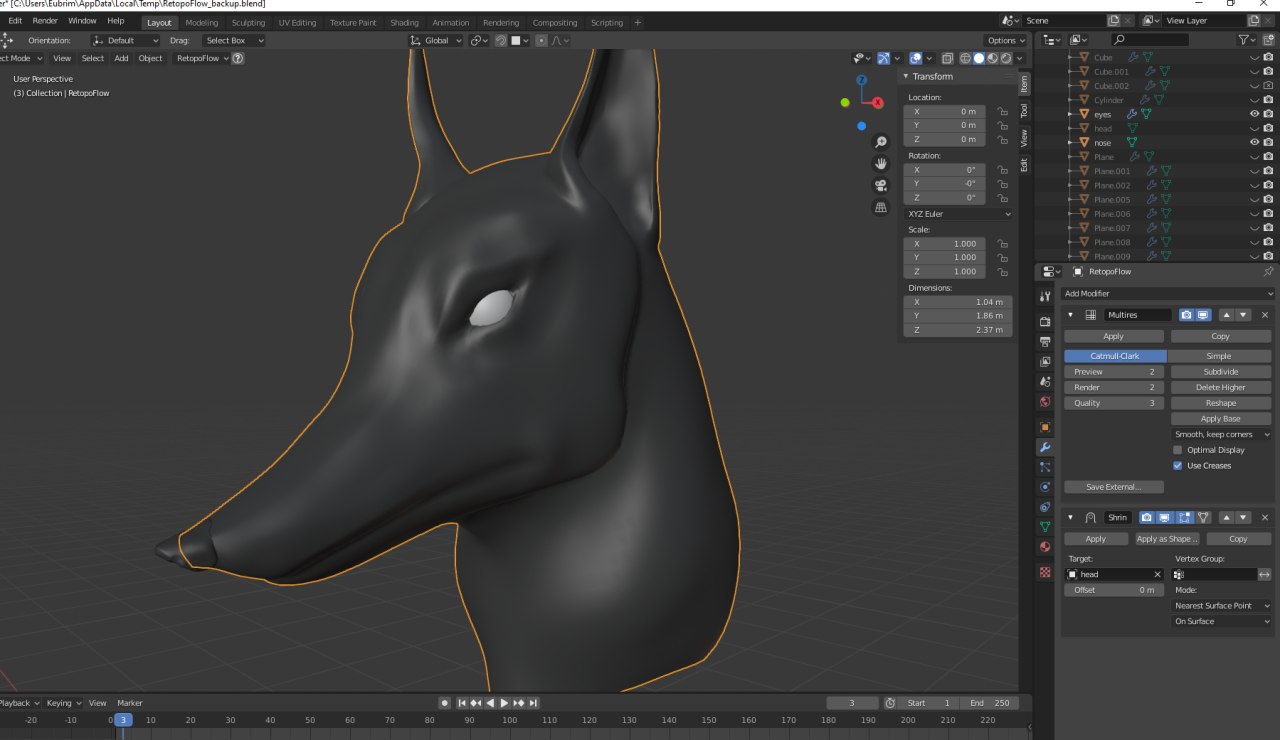Screen dimensions: 1280x740
Task: Lock the Location X value
Action: (1002, 112)
